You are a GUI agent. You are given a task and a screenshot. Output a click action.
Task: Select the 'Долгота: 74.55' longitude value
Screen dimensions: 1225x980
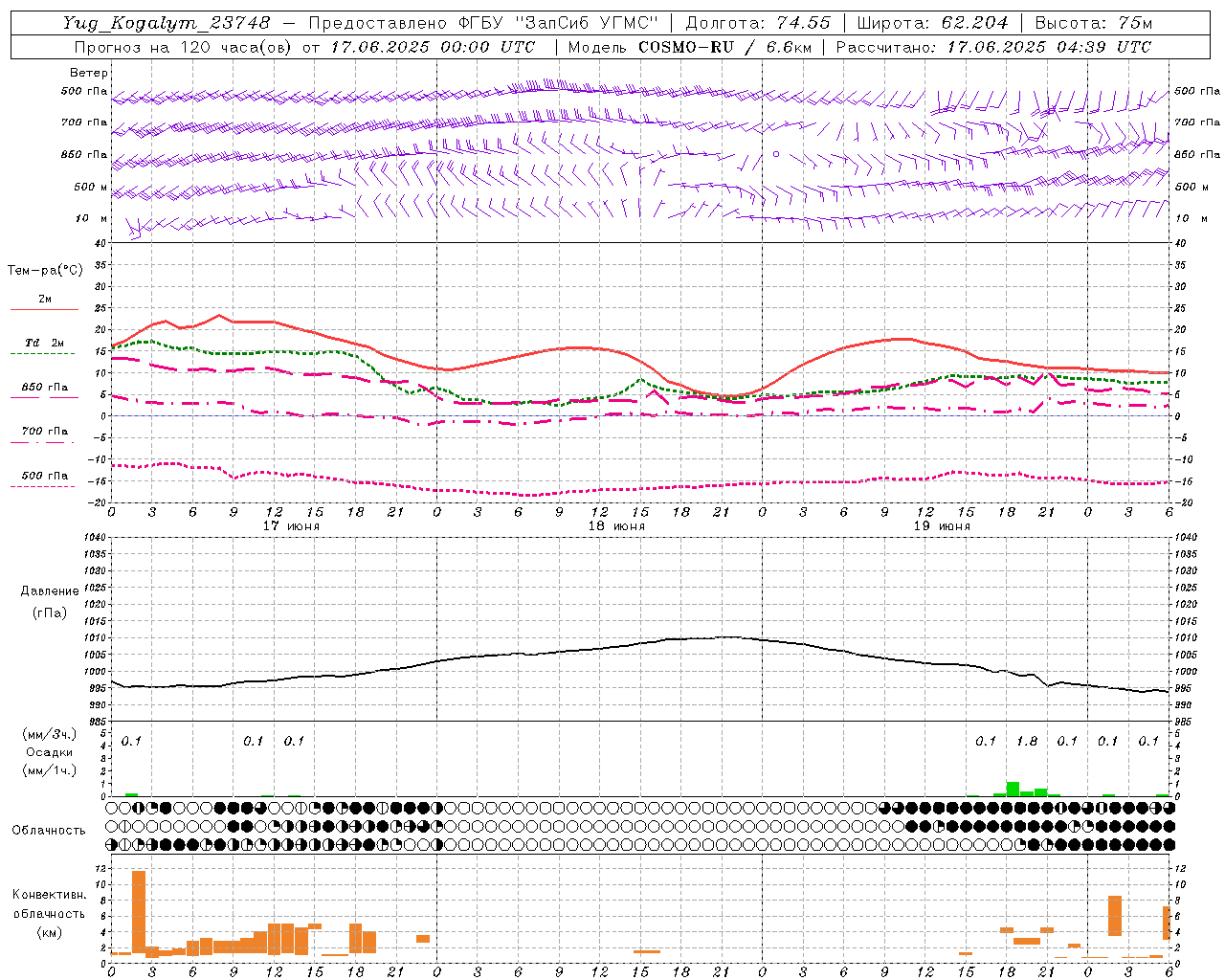pos(759,23)
